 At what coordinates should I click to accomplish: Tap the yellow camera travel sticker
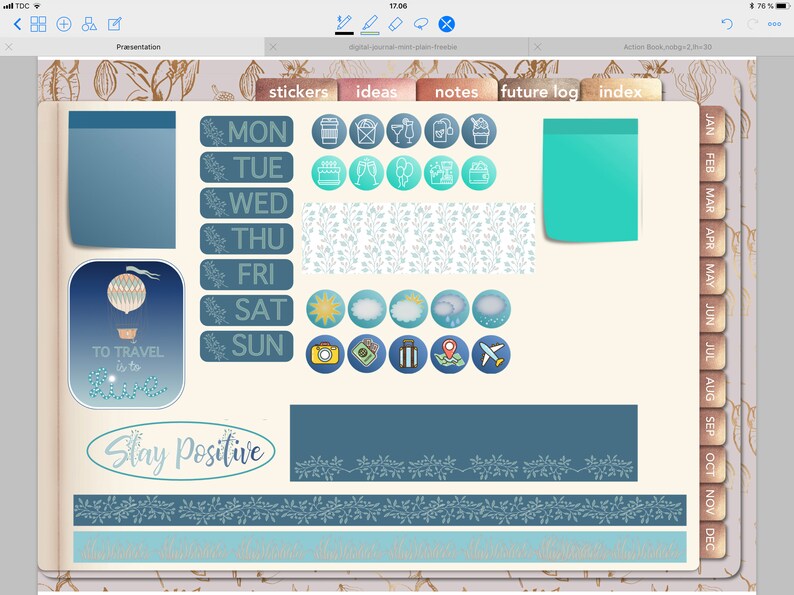[x=325, y=354]
